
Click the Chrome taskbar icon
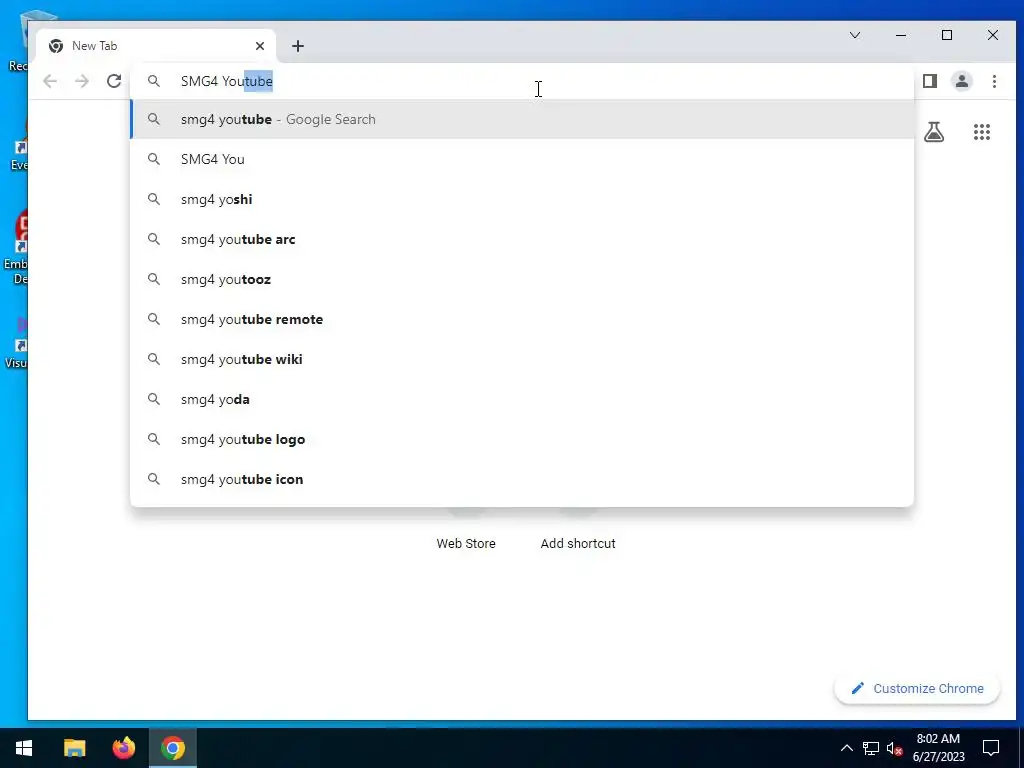[x=172, y=748]
